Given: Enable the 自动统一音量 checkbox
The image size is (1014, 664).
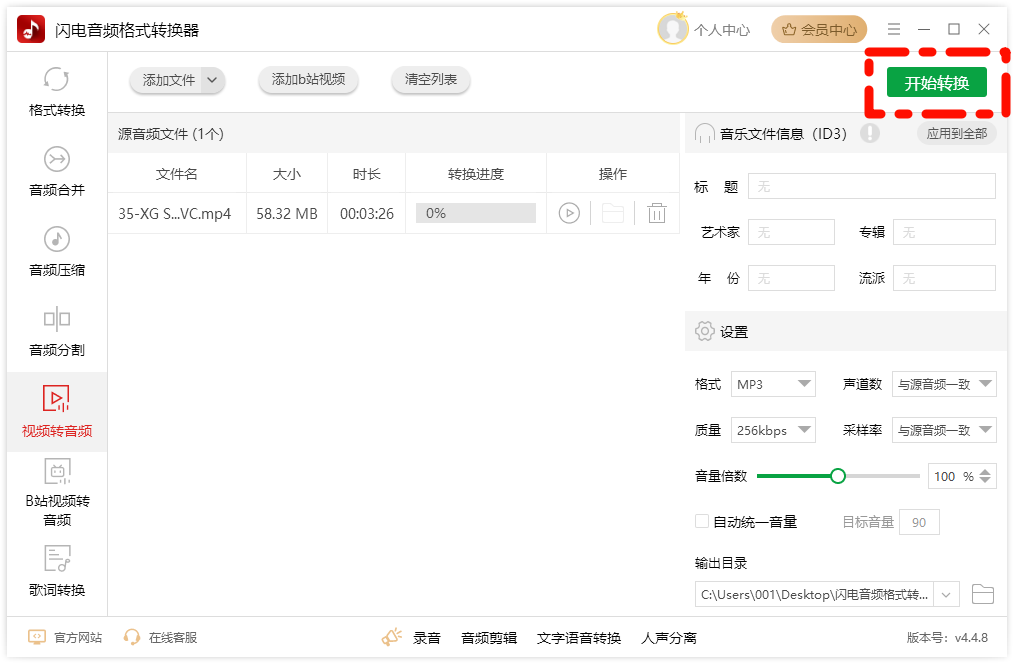Looking at the screenshot, I should coord(702,521).
